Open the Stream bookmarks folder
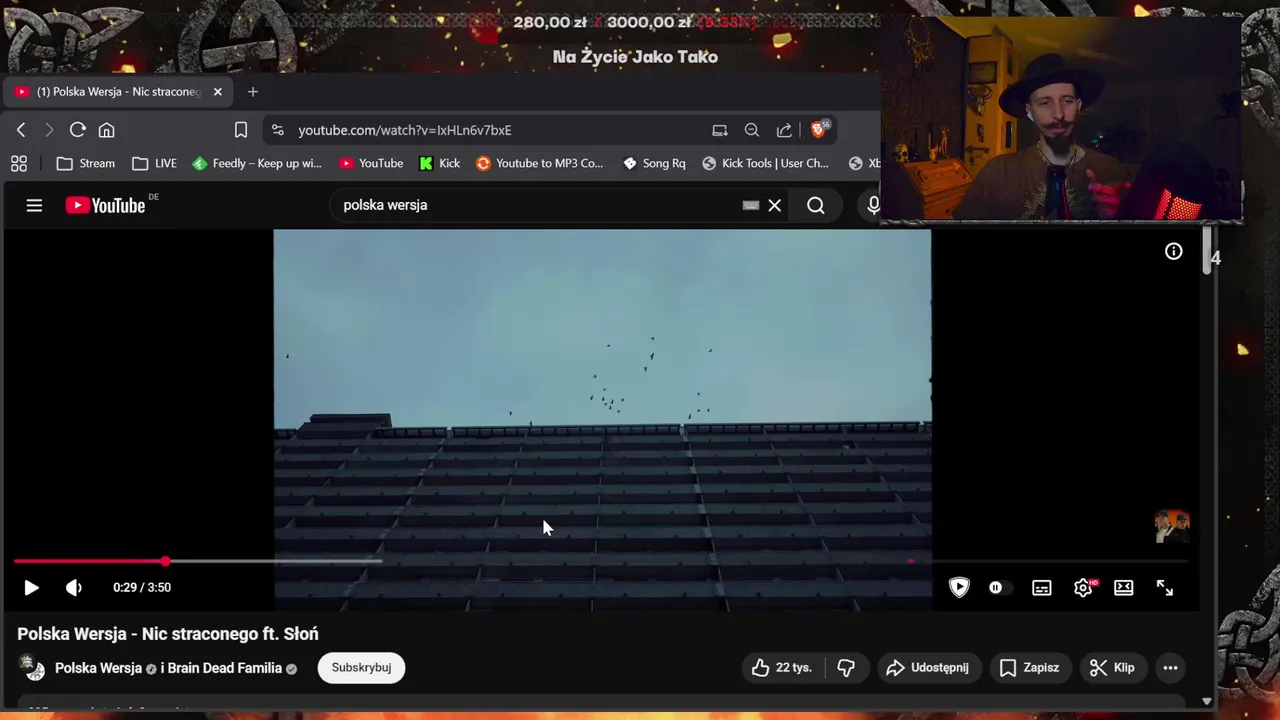1280x720 pixels. [85, 163]
